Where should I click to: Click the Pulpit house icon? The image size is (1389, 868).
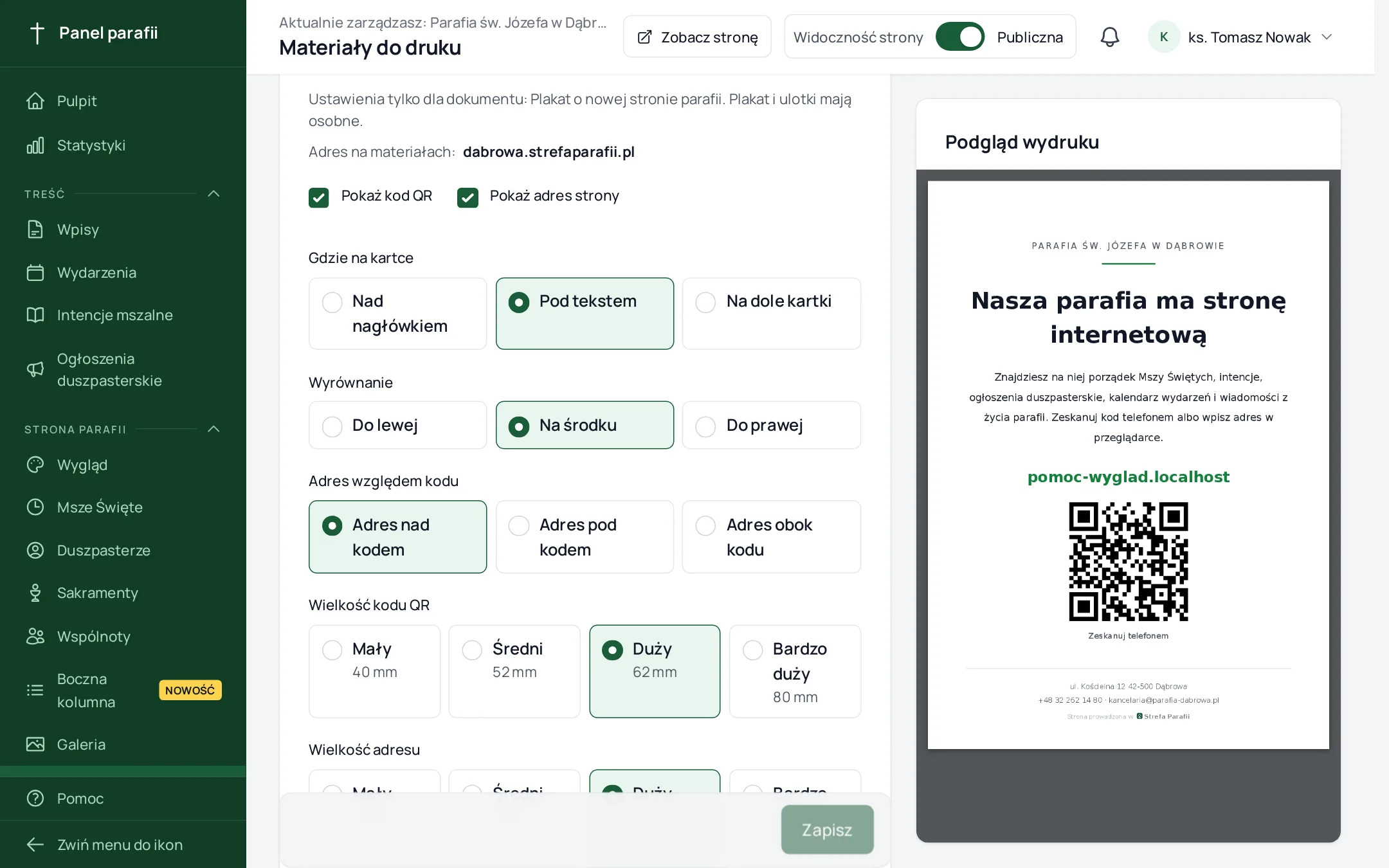35,101
